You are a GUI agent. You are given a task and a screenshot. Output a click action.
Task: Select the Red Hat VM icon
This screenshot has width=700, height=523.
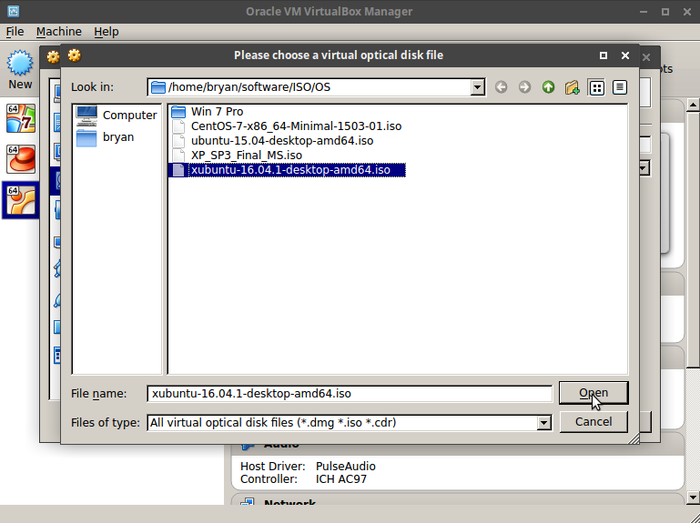(21, 159)
